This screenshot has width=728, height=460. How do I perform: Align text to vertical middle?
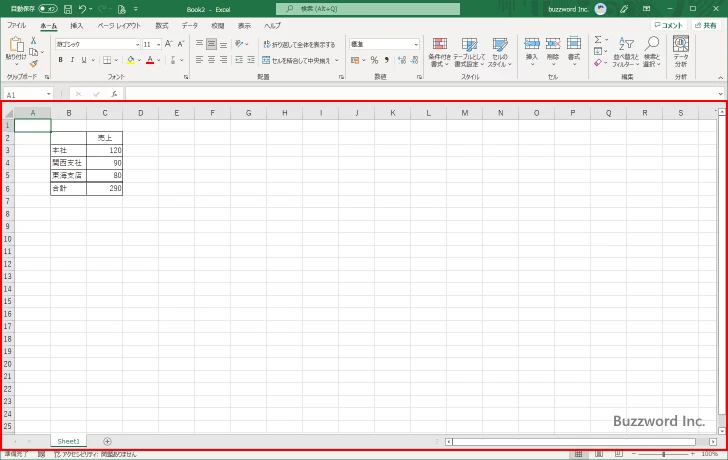(x=211, y=44)
